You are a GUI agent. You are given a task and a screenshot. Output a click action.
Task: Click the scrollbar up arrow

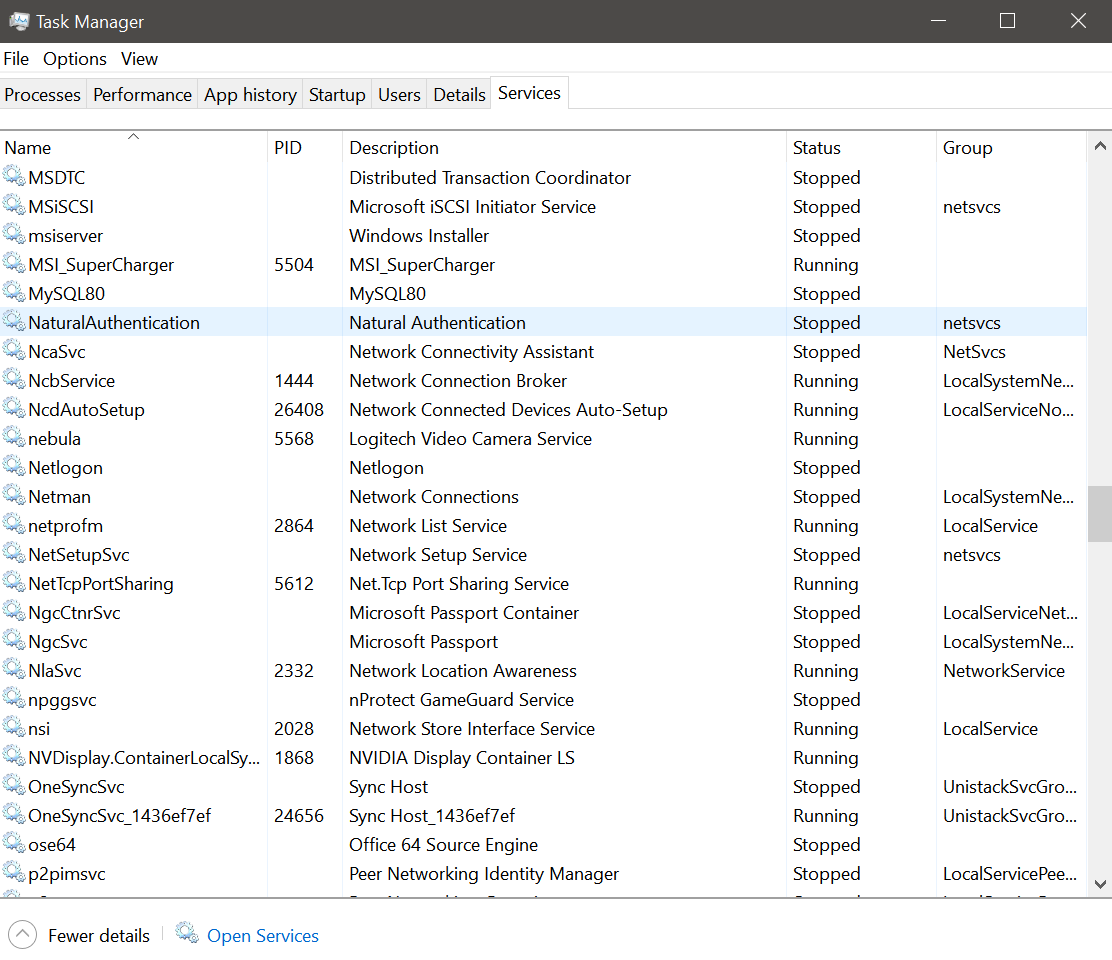tap(1100, 146)
